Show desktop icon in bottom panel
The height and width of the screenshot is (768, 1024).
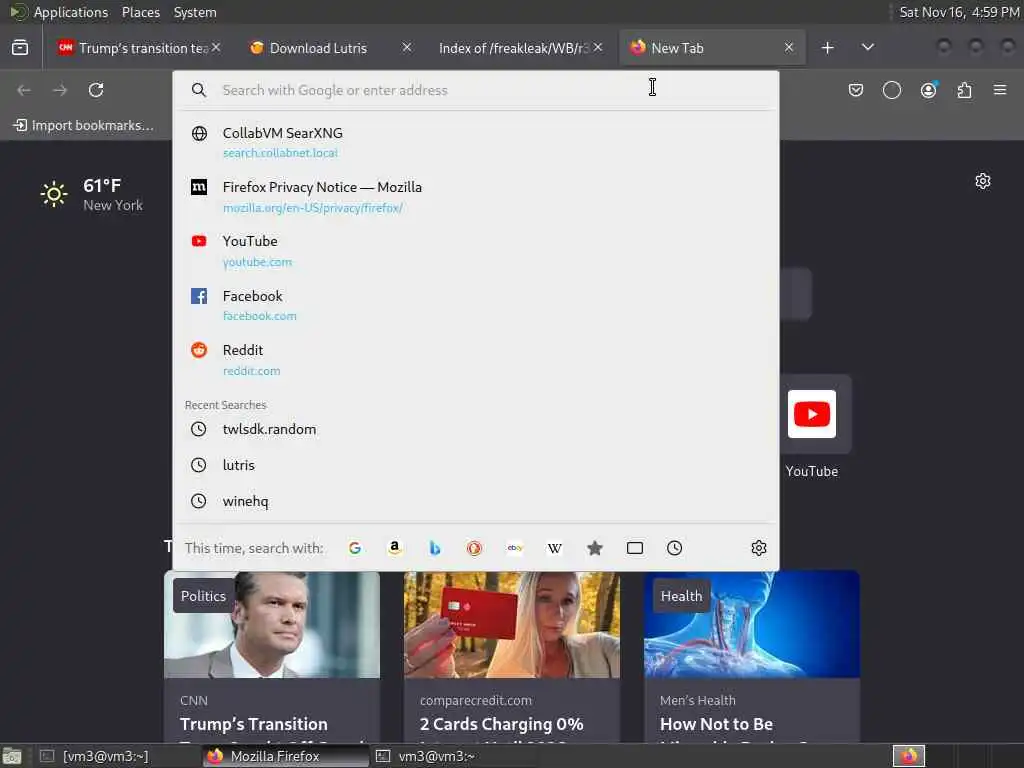point(11,756)
